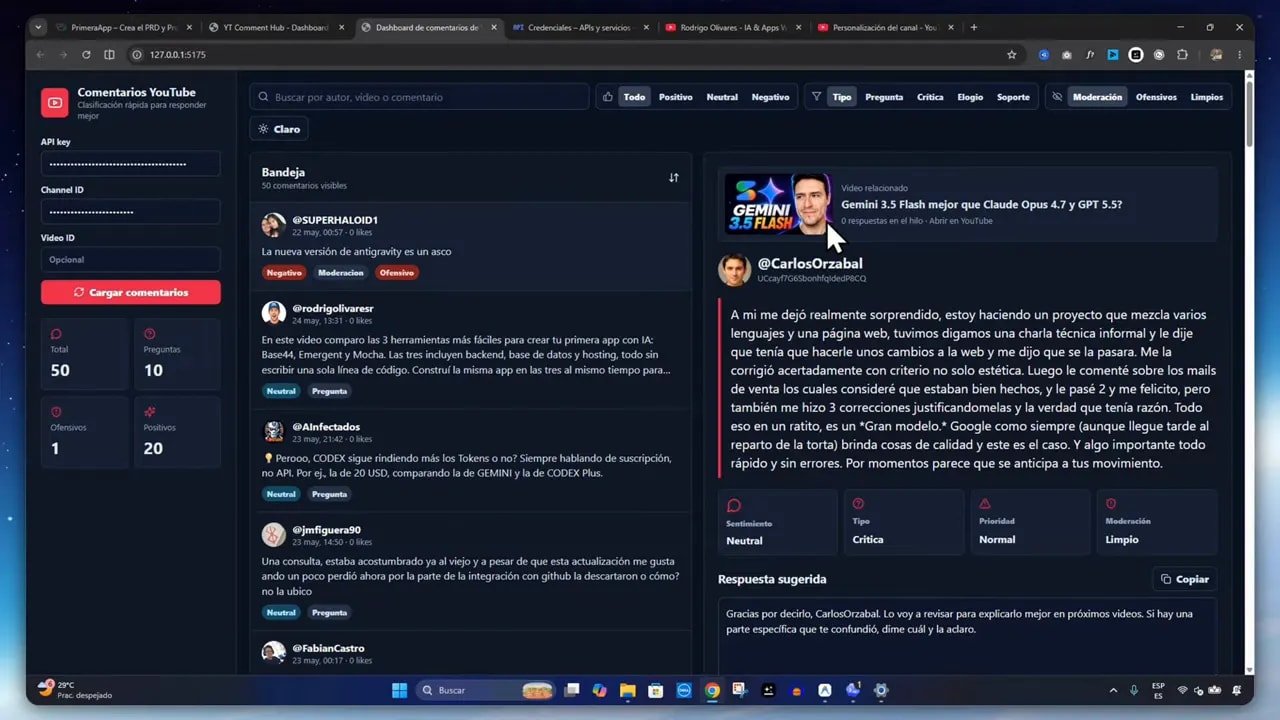Reload the page with the browser refresh icon

coord(86,54)
